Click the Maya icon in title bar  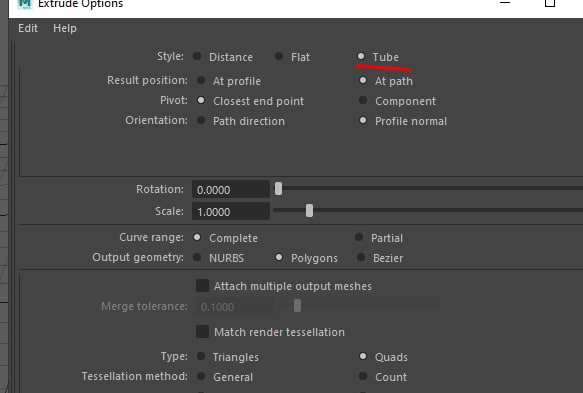coord(25,4)
